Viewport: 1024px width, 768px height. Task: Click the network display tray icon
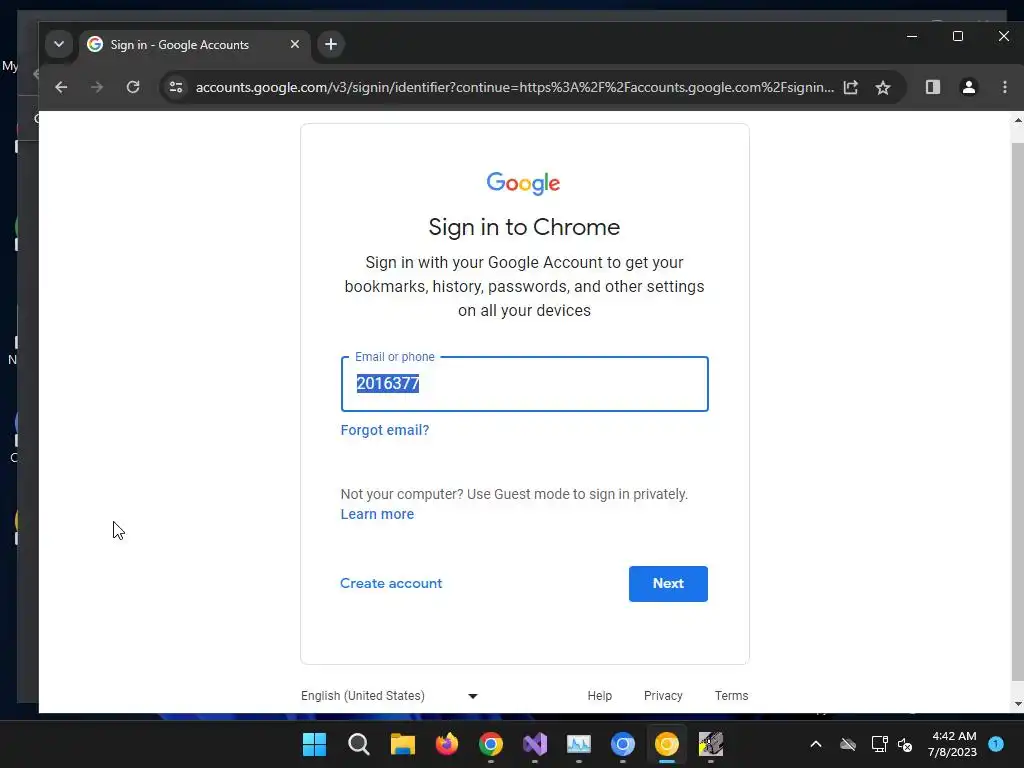(879, 744)
